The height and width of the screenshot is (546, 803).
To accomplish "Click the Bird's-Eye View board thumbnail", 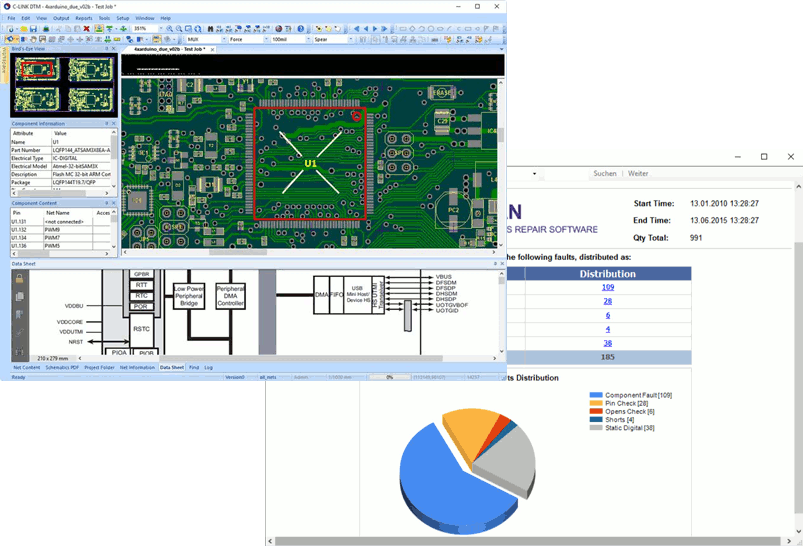I will click(64, 85).
